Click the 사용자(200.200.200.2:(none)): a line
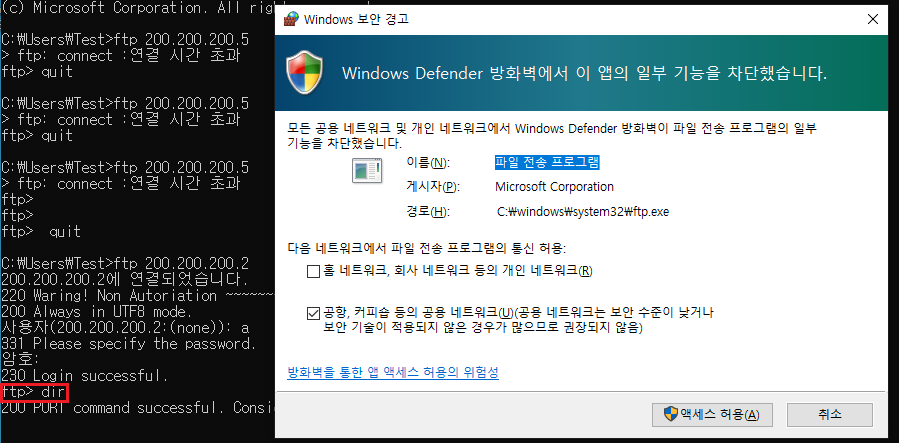The image size is (899, 443). click(x=125, y=328)
